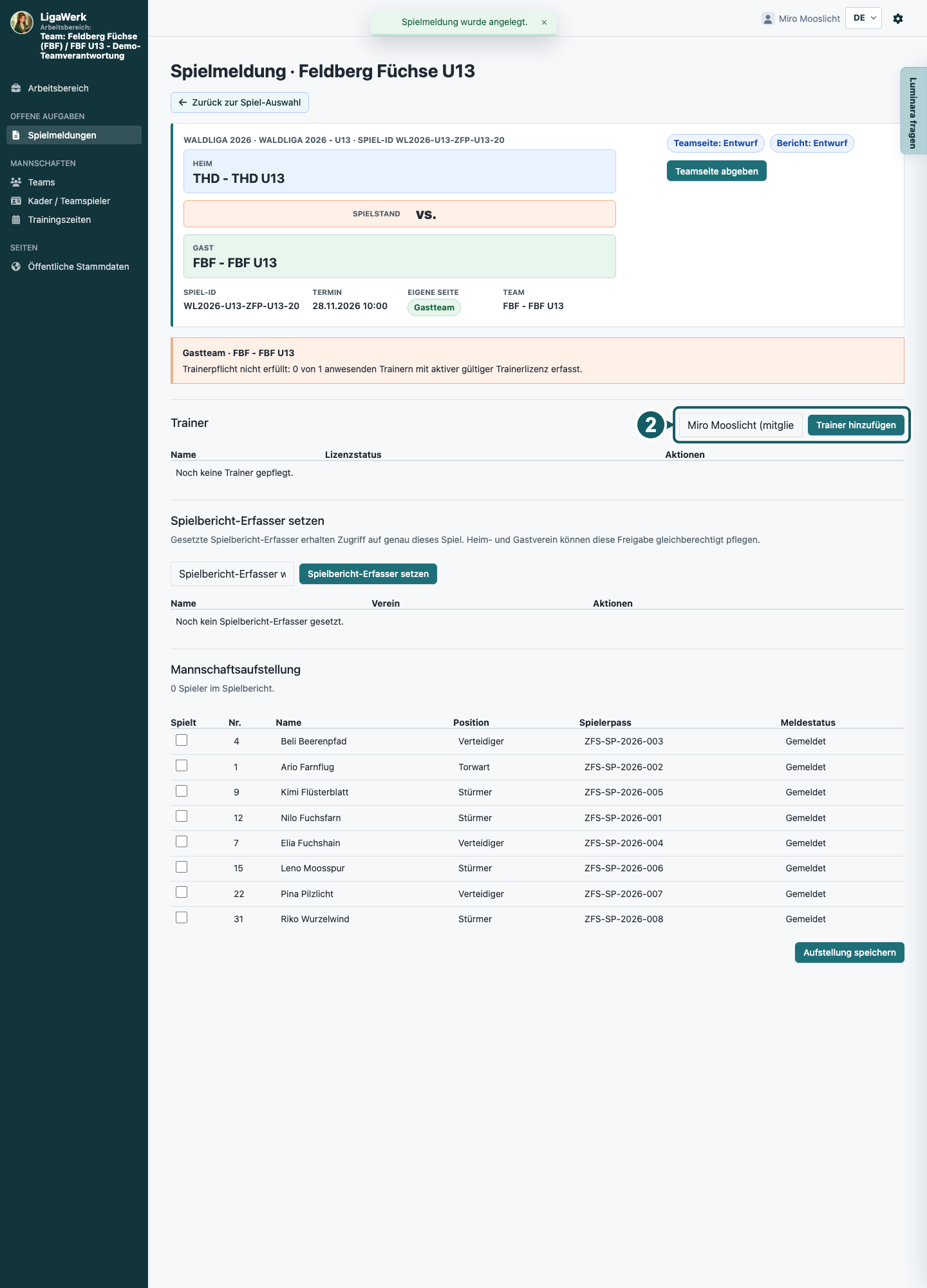
Task: Open settings via the gear icon
Action: coord(898,19)
